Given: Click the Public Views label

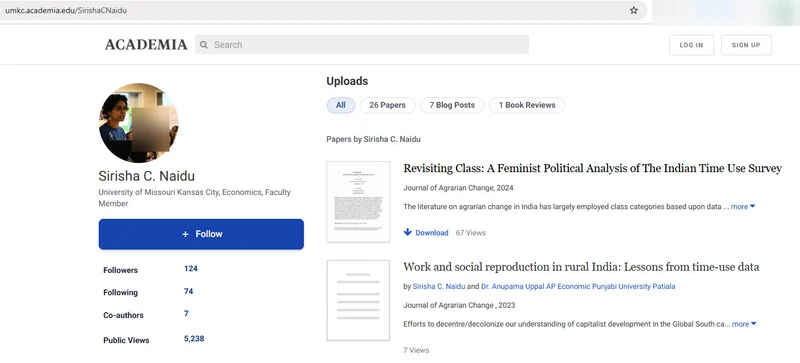Looking at the screenshot, I should click(126, 340).
